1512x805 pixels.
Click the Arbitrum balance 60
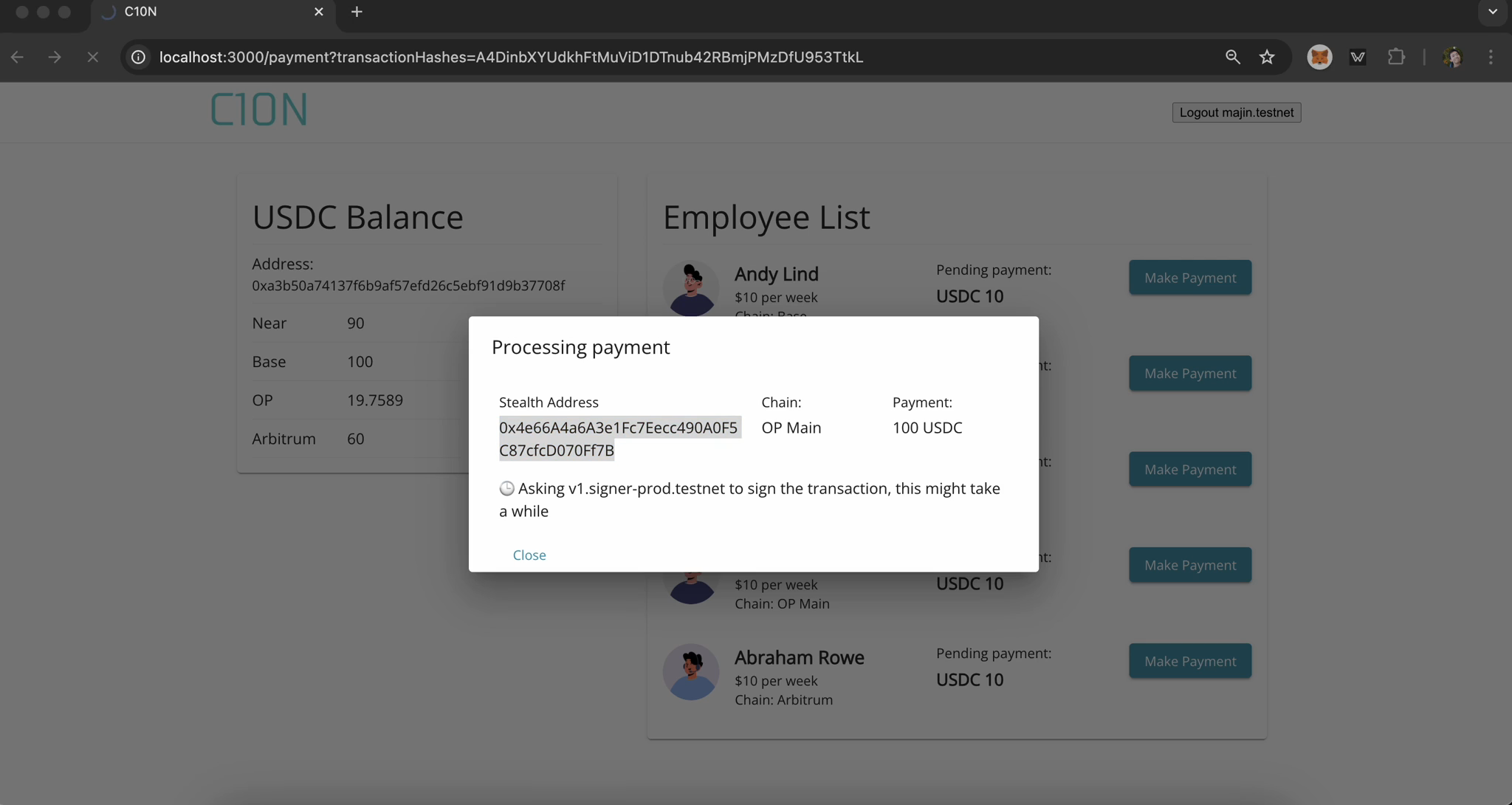356,439
